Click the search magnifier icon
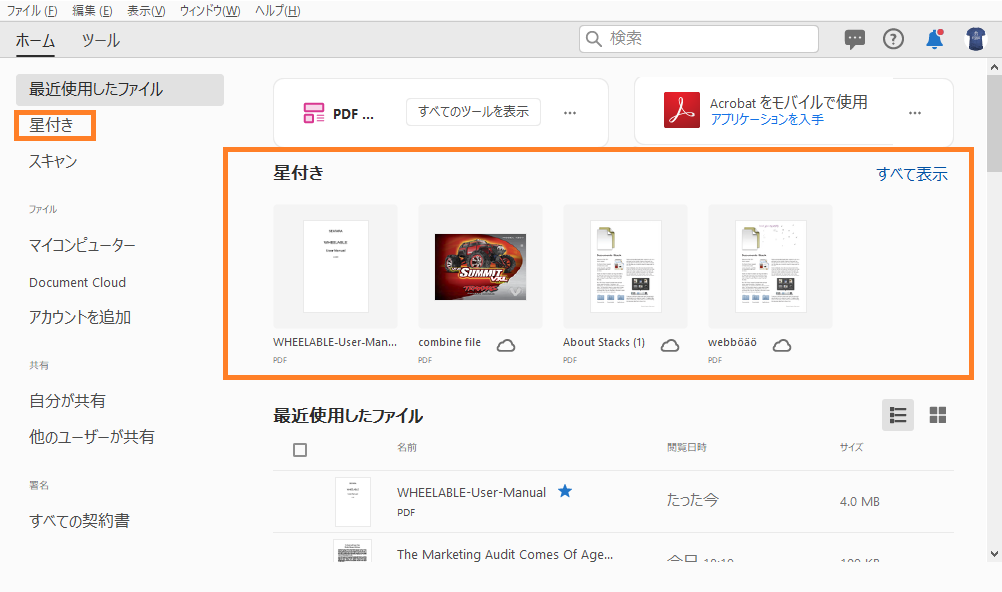Image resolution: width=1002 pixels, height=592 pixels. click(x=594, y=40)
